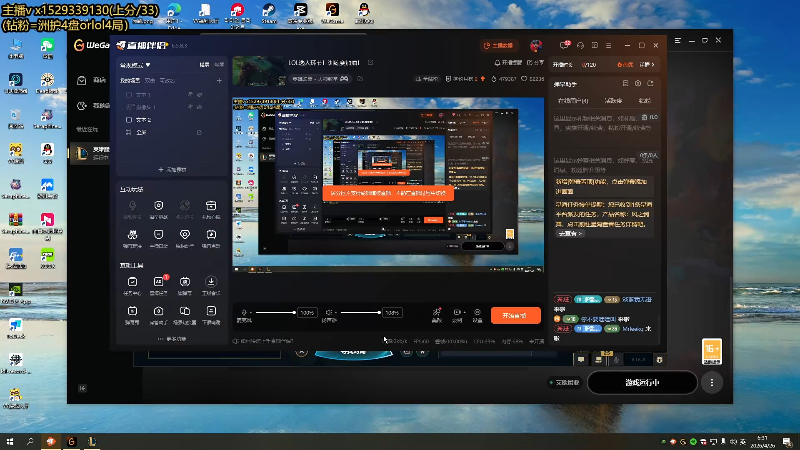Switch to the portrait orientation tab
This screenshot has width=800, height=450.
[219, 65]
